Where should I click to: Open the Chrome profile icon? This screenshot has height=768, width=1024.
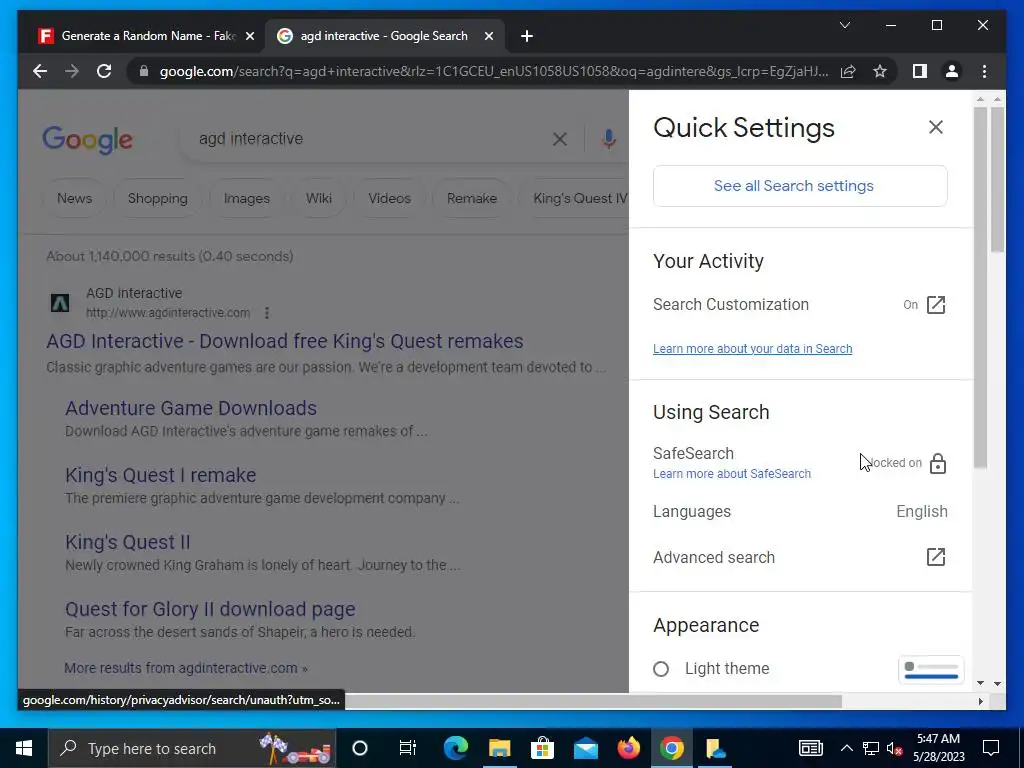pos(952,71)
